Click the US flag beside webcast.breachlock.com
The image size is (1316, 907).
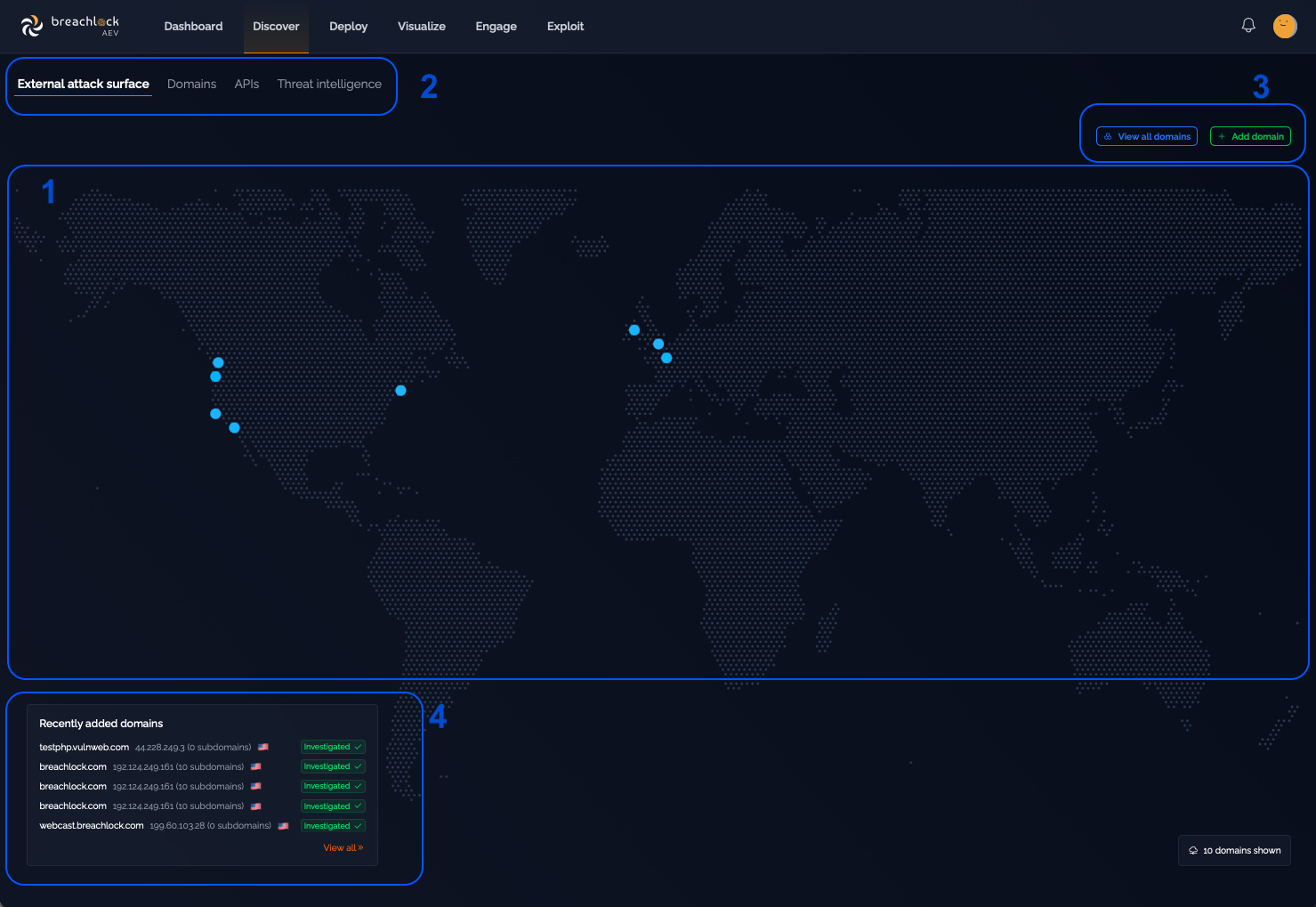point(283,826)
